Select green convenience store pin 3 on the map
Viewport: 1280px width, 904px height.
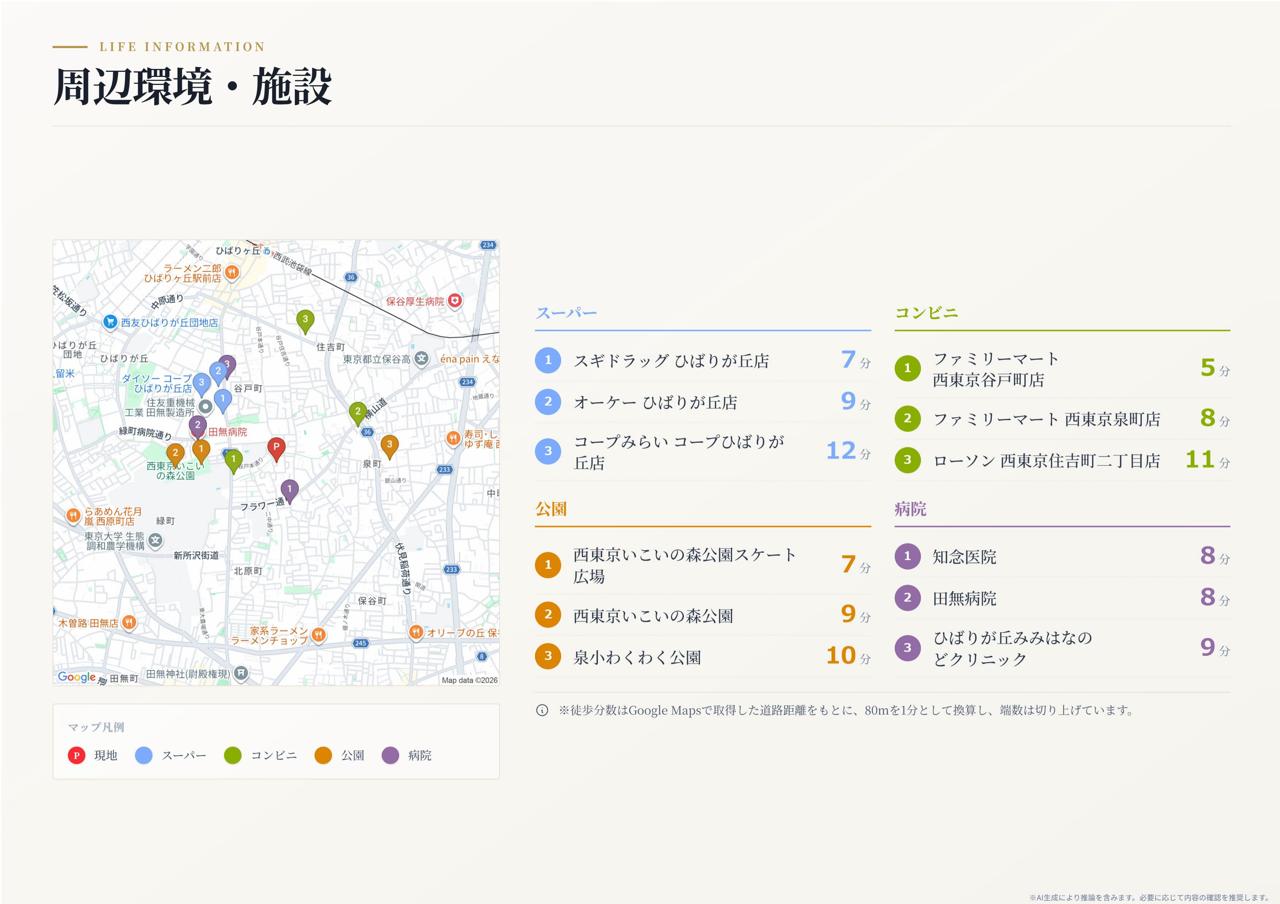tap(305, 320)
